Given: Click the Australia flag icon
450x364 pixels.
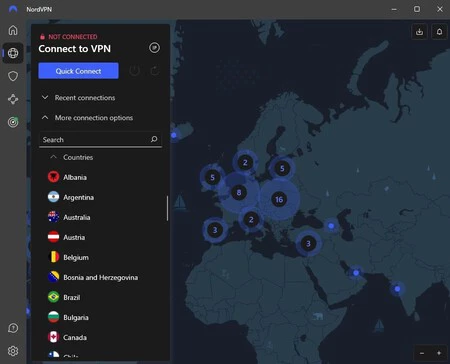Looking at the screenshot, I should (53, 217).
